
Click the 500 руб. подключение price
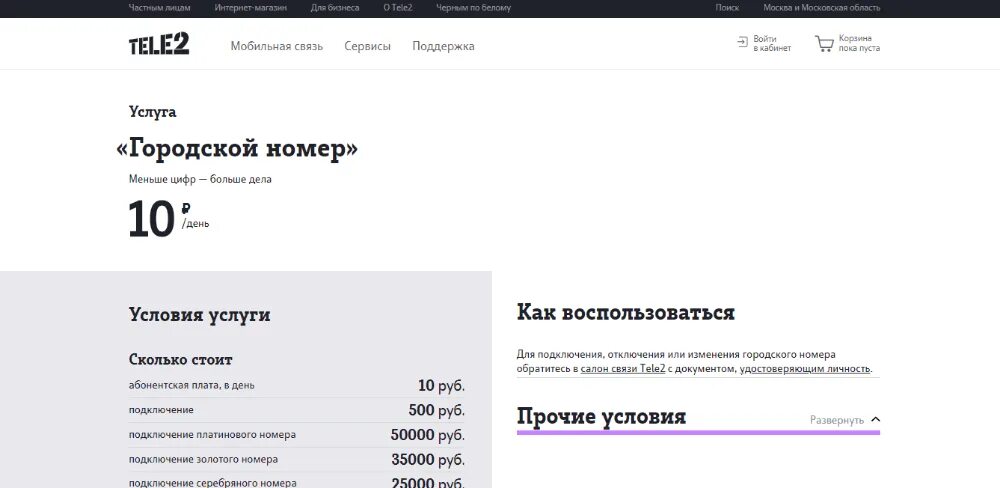pos(437,410)
